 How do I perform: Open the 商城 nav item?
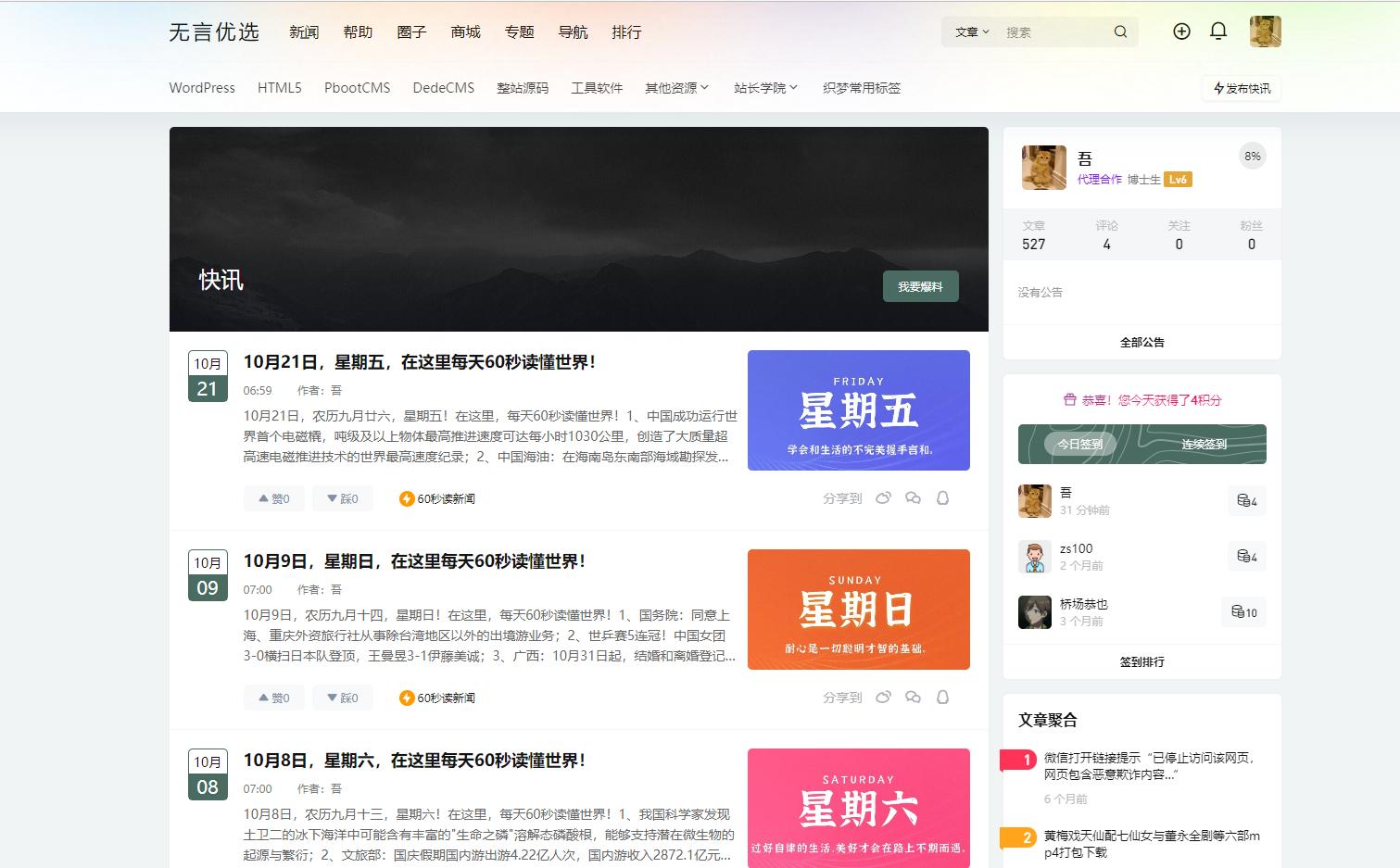coord(465,32)
